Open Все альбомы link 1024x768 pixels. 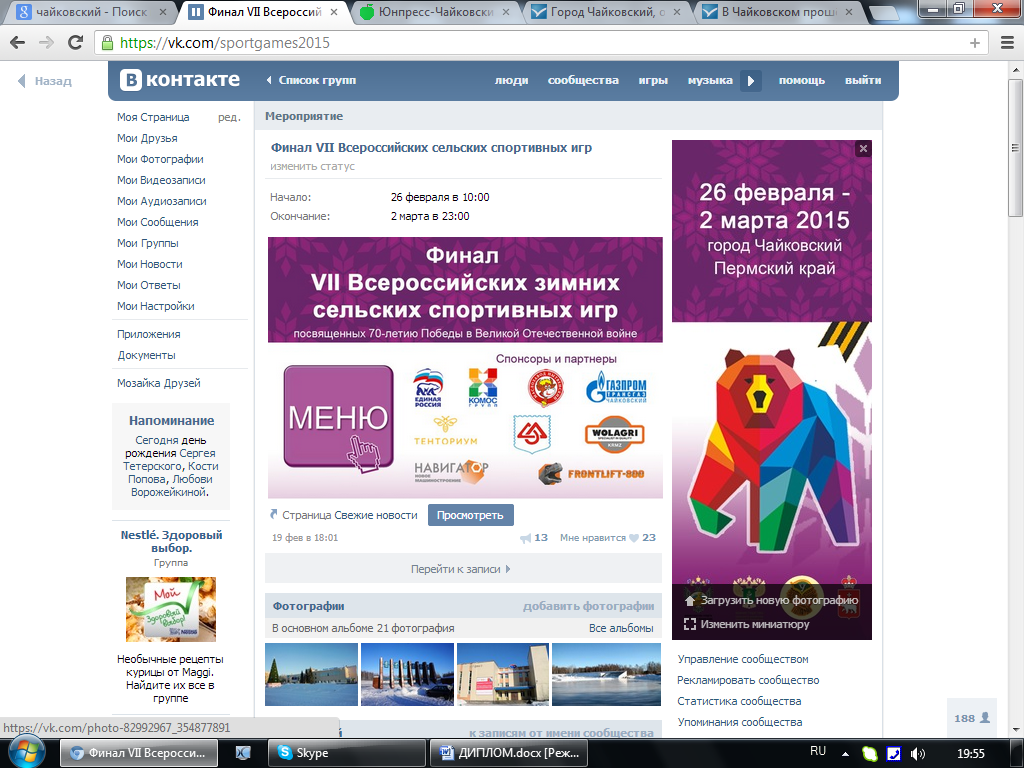point(621,628)
